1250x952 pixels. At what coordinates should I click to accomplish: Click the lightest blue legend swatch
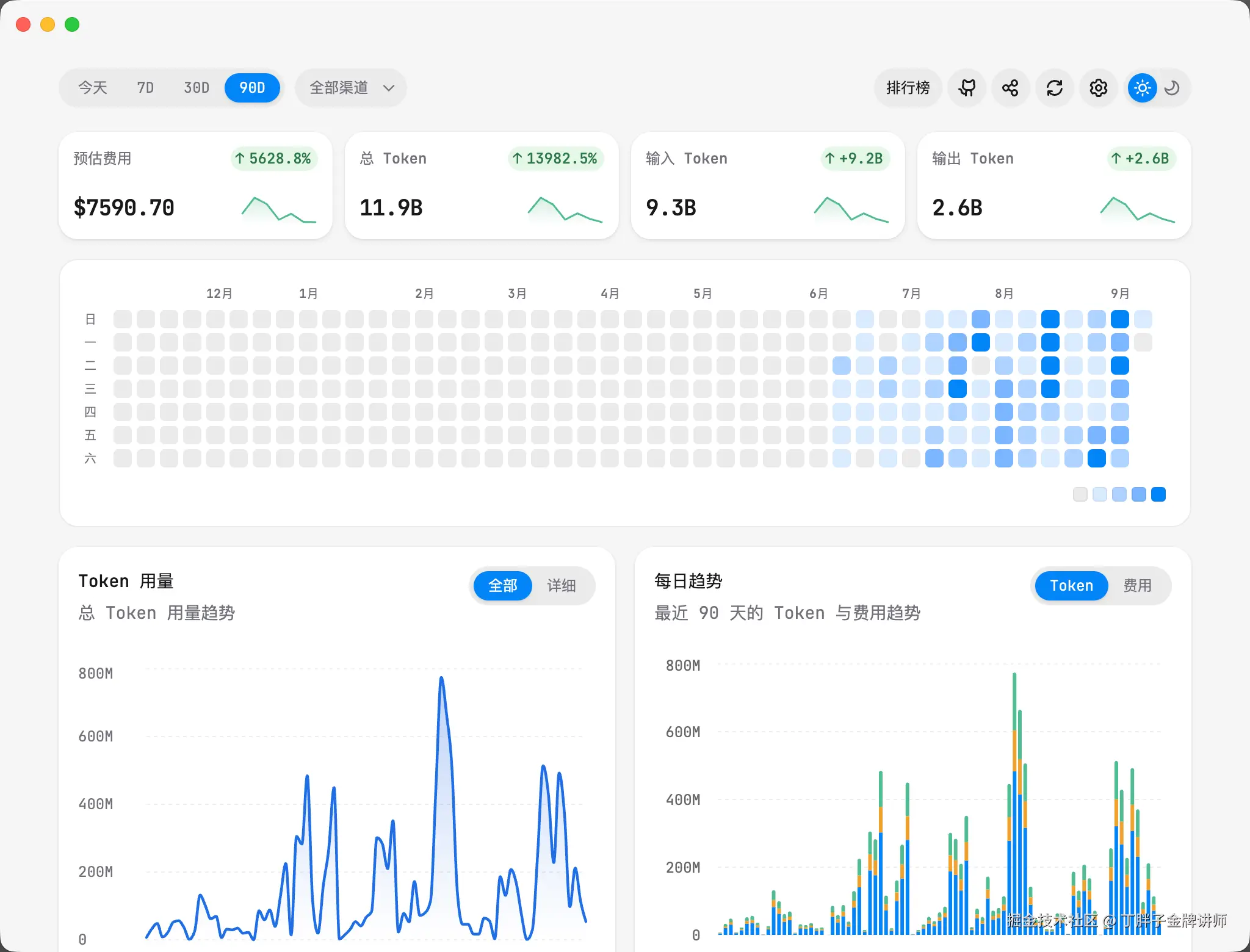pyautogui.click(x=1100, y=494)
